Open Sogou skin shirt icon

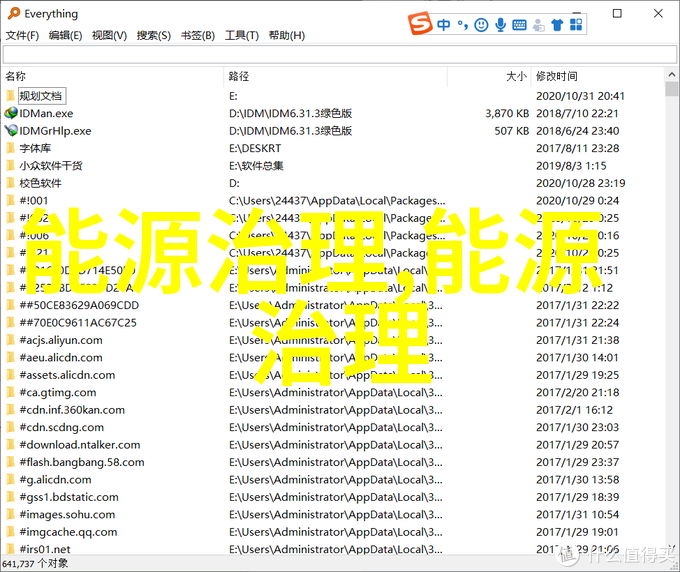click(x=557, y=25)
